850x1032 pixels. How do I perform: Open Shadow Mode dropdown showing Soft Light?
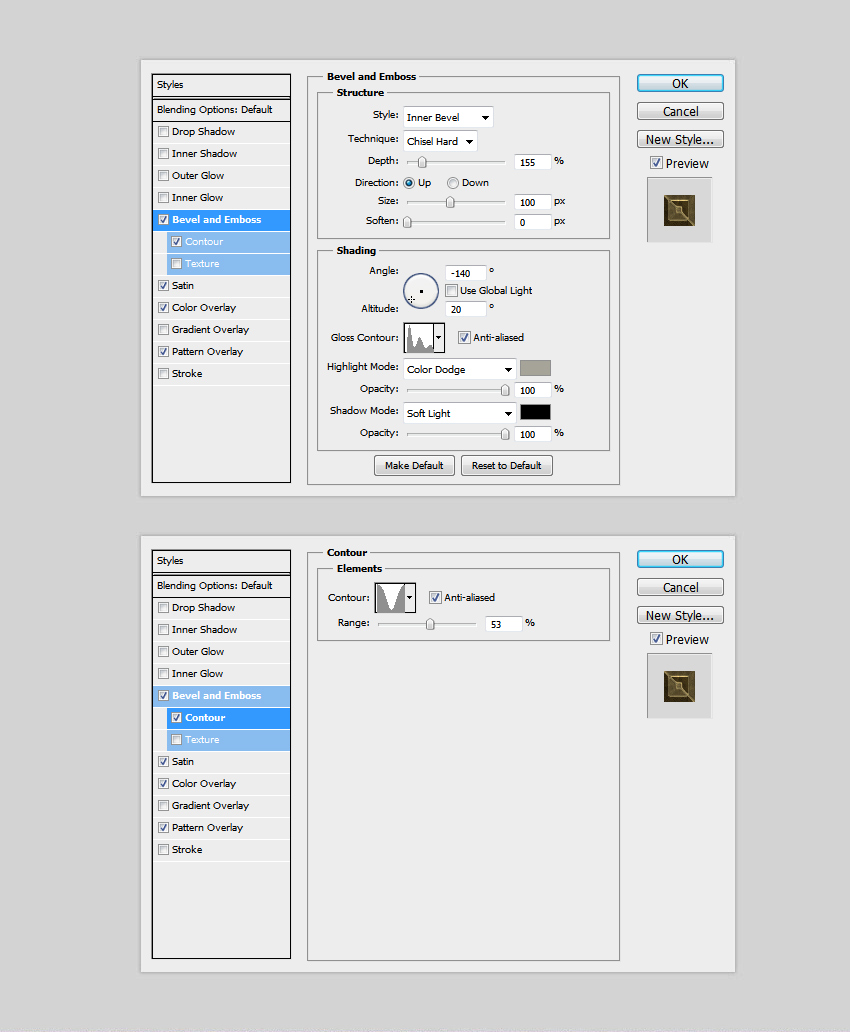tap(460, 413)
